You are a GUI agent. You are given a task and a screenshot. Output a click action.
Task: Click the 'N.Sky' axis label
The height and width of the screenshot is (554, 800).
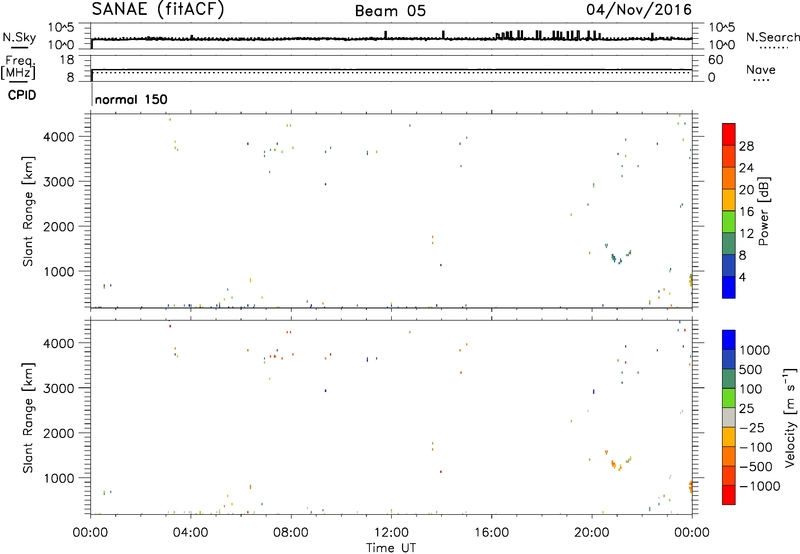pyautogui.click(x=19, y=37)
